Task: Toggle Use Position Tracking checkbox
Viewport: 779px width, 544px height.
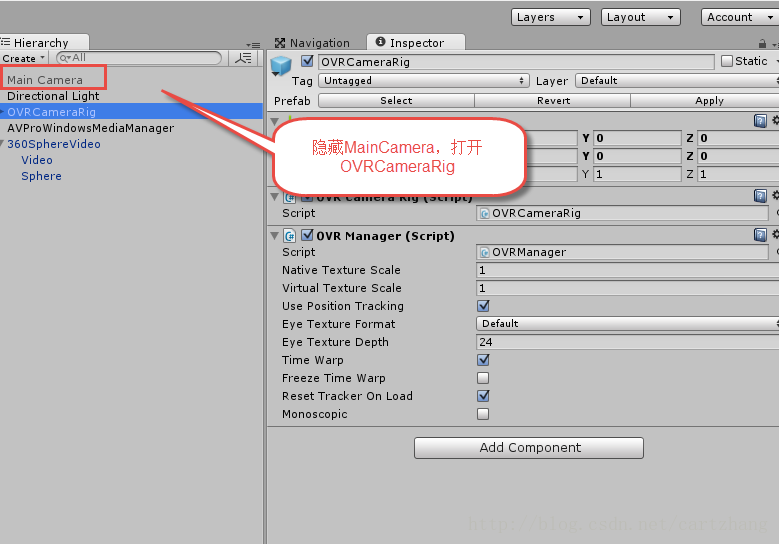Action: pos(483,306)
